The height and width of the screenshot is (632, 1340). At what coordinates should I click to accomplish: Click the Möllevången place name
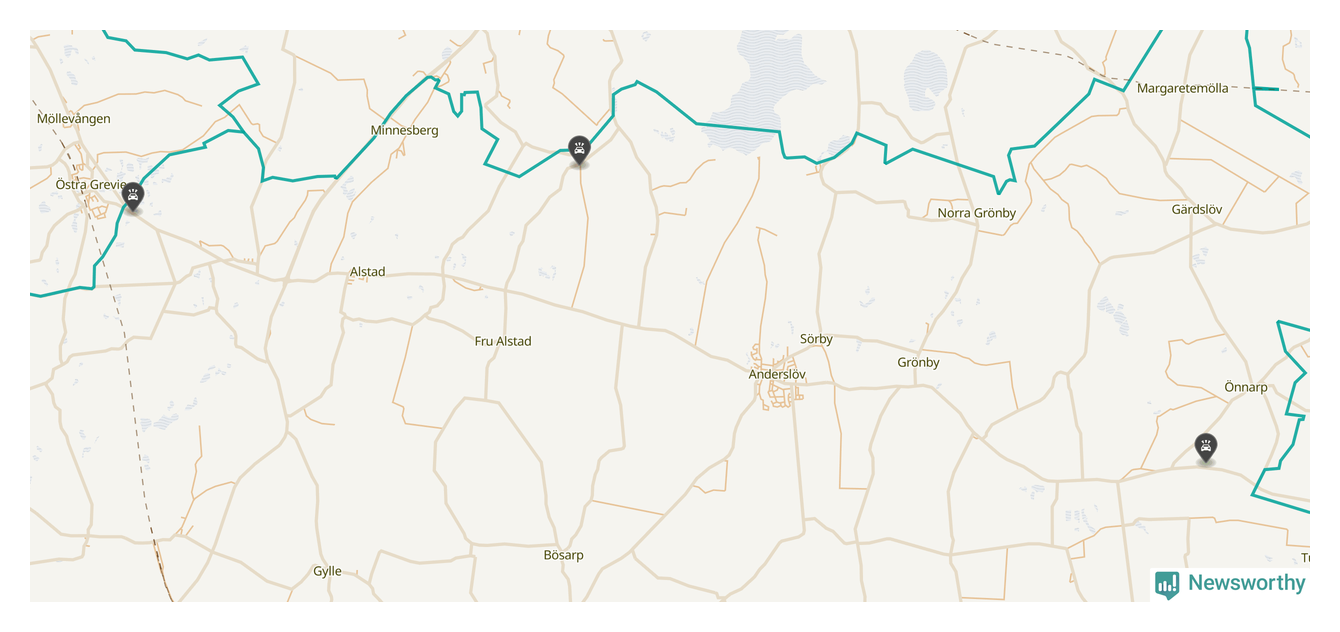[x=74, y=119]
